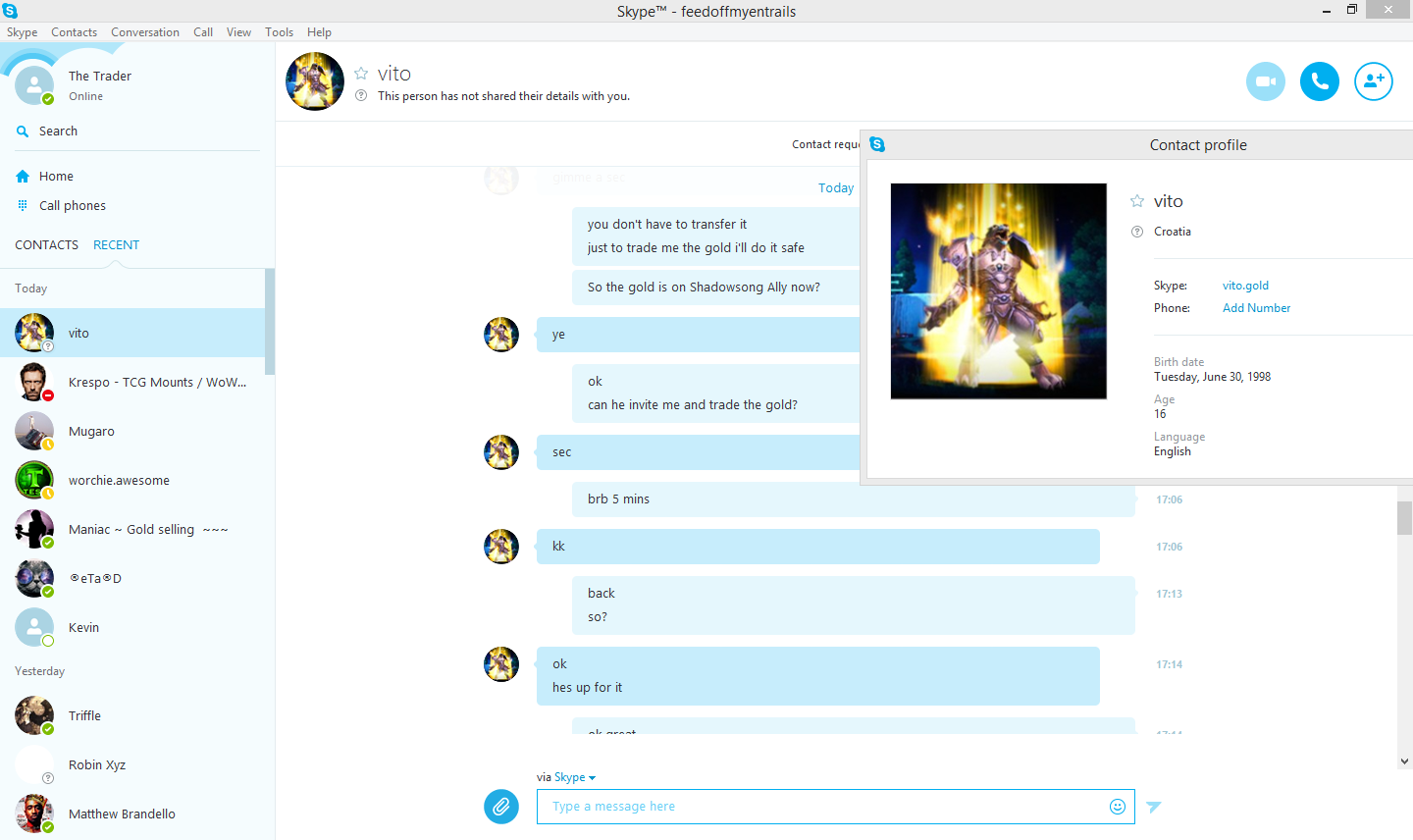Click the Home house icon

23,177
